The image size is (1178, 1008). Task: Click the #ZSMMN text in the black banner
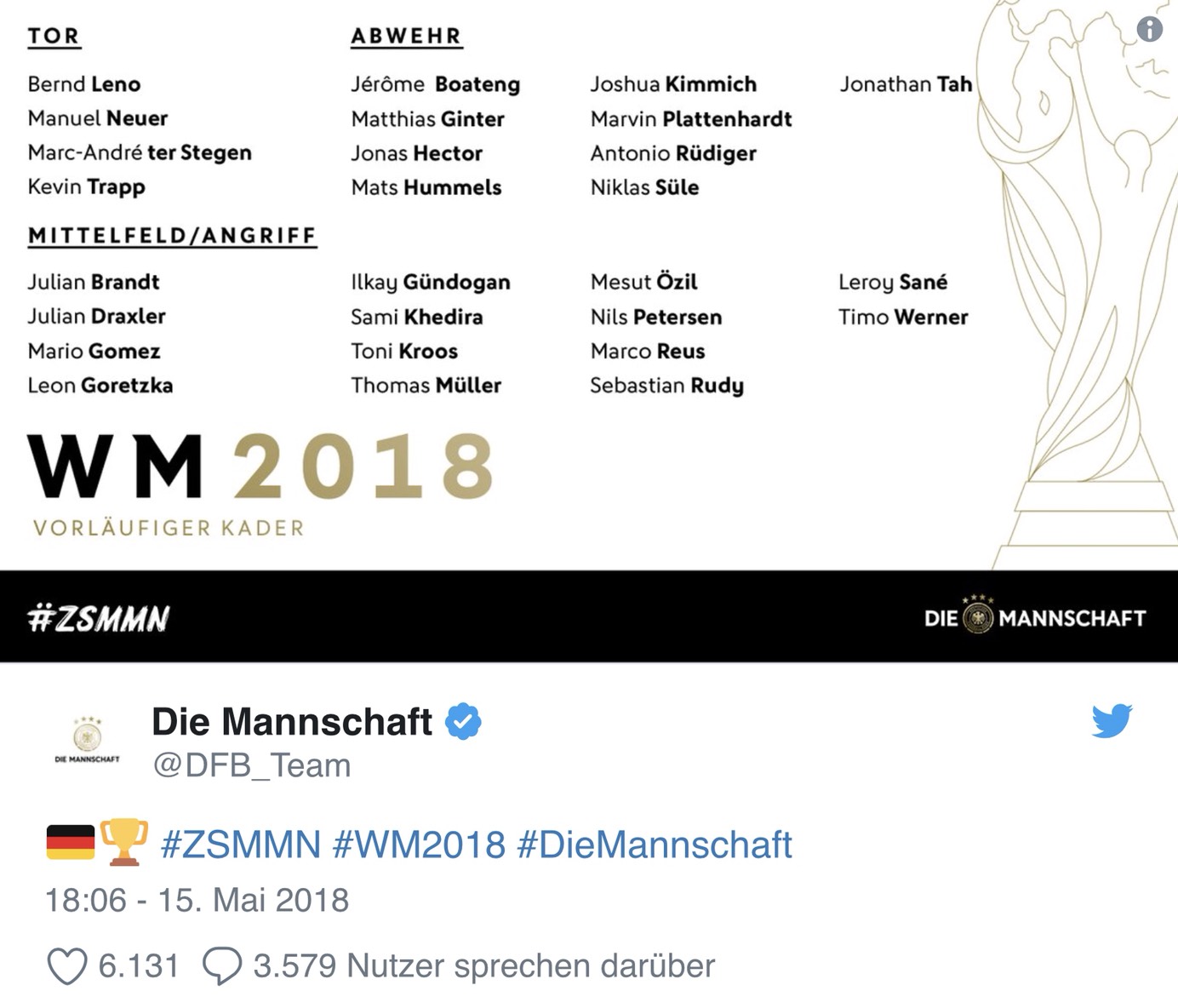(99, 618)
